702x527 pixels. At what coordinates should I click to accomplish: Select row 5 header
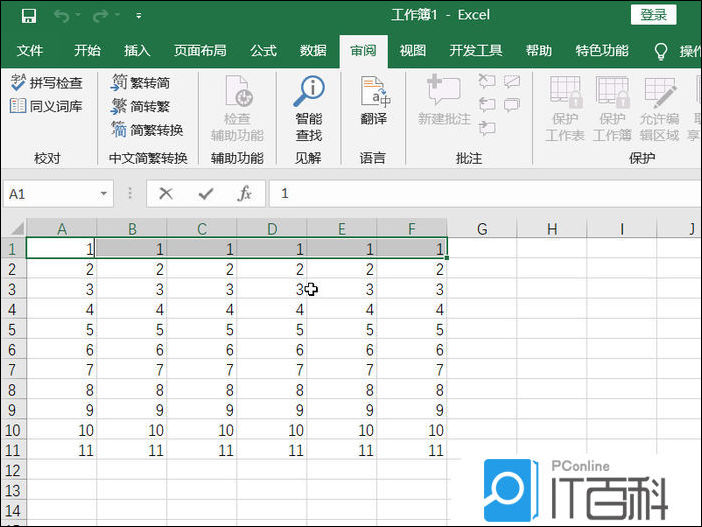13,330
